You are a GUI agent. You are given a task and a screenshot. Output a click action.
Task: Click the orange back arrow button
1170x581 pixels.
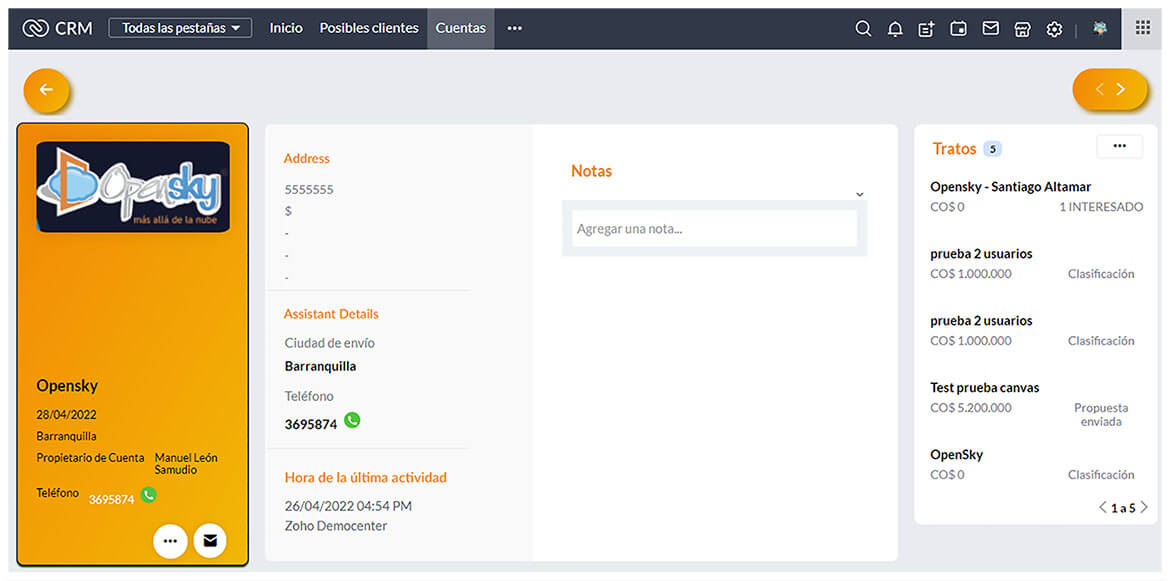pos(46,90)
